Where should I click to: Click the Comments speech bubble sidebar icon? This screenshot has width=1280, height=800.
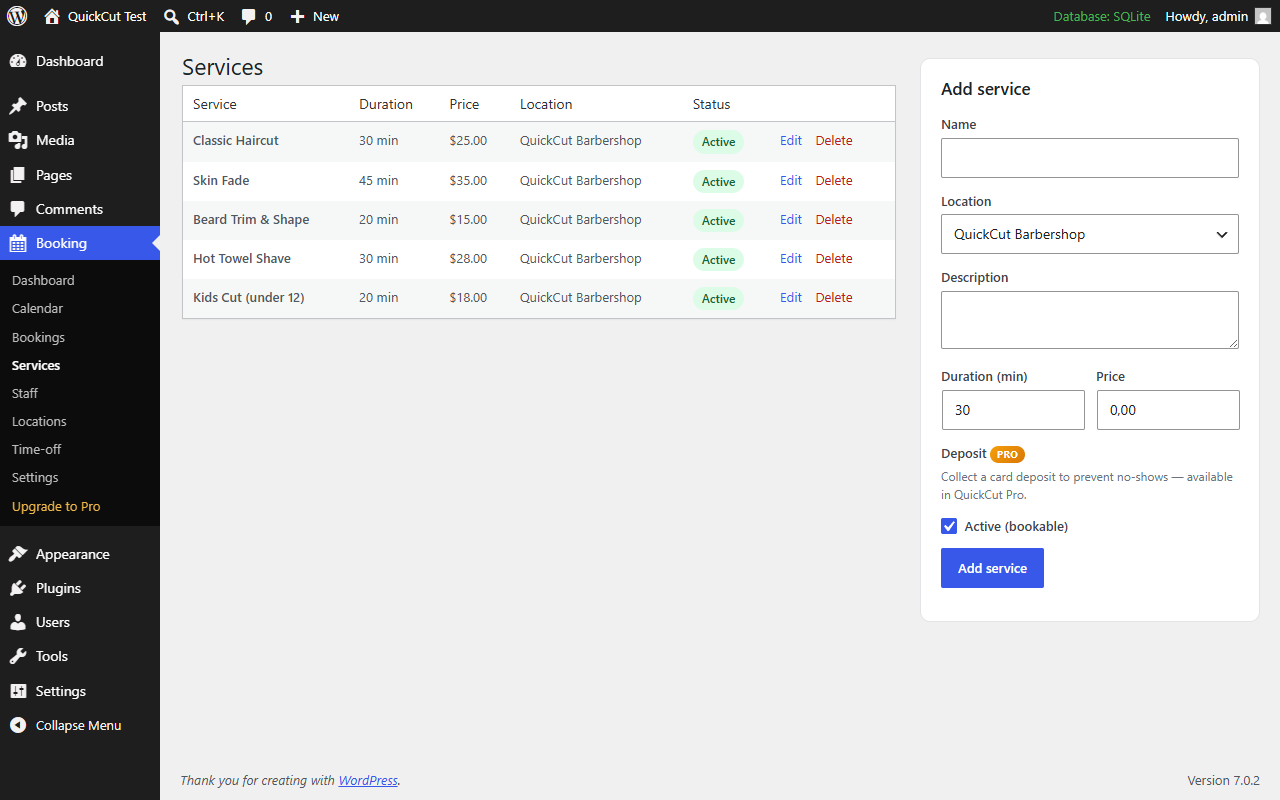18,209
